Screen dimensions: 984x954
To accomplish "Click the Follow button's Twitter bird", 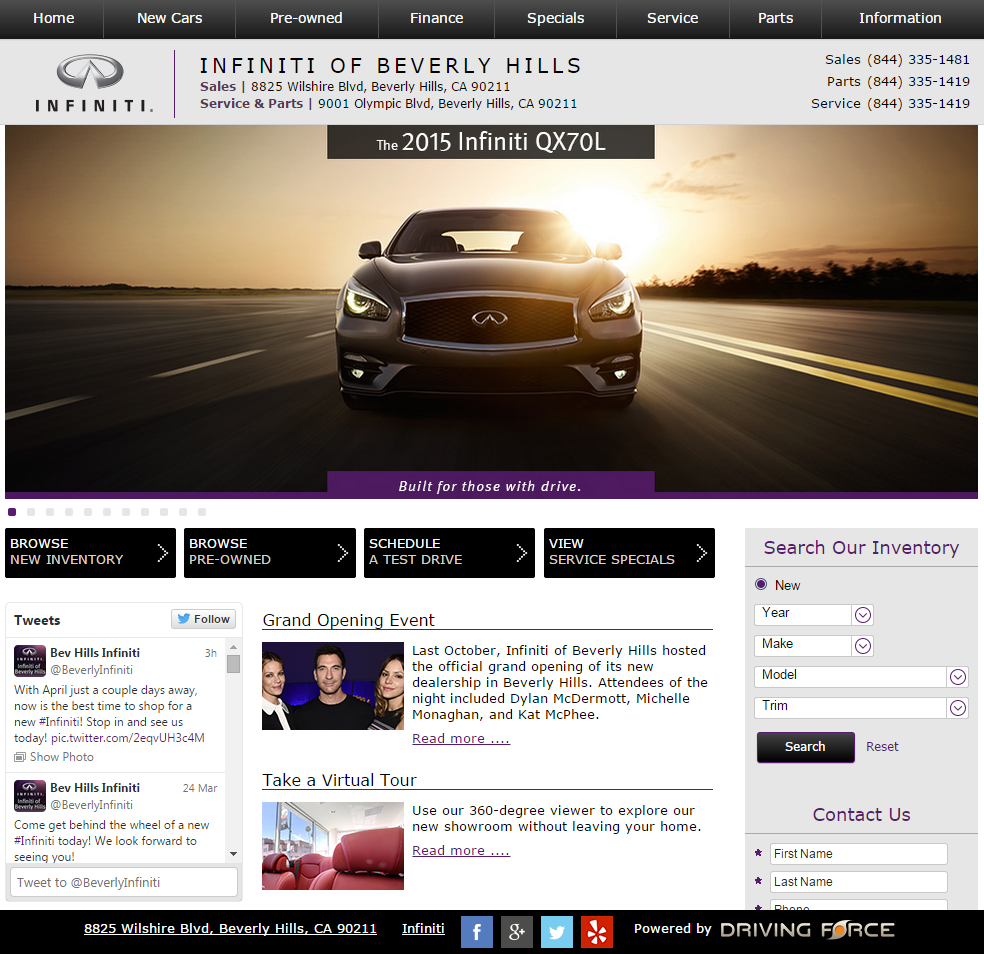I will [x=182, y=618].
